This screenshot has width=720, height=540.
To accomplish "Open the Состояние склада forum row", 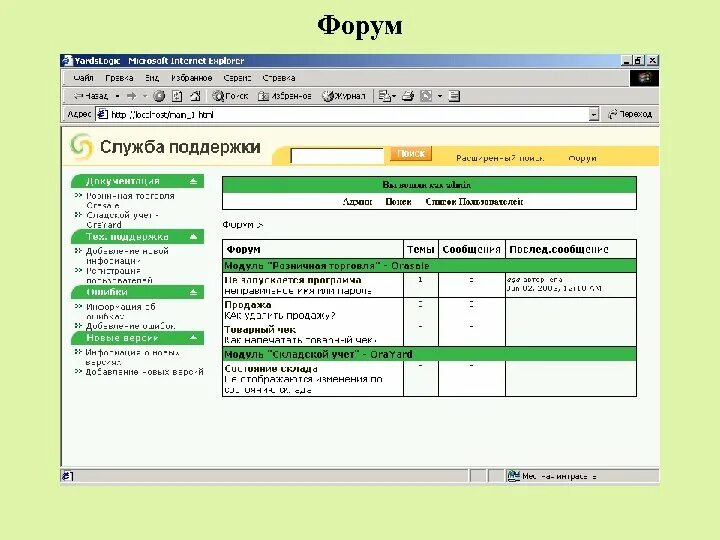I will (271, 369).
